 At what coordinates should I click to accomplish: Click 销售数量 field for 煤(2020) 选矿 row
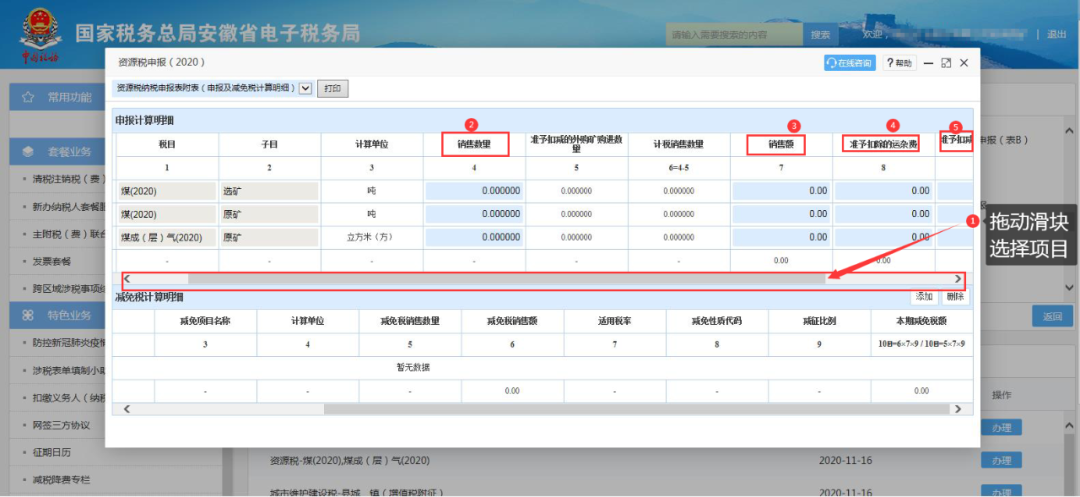pos(474,191)
